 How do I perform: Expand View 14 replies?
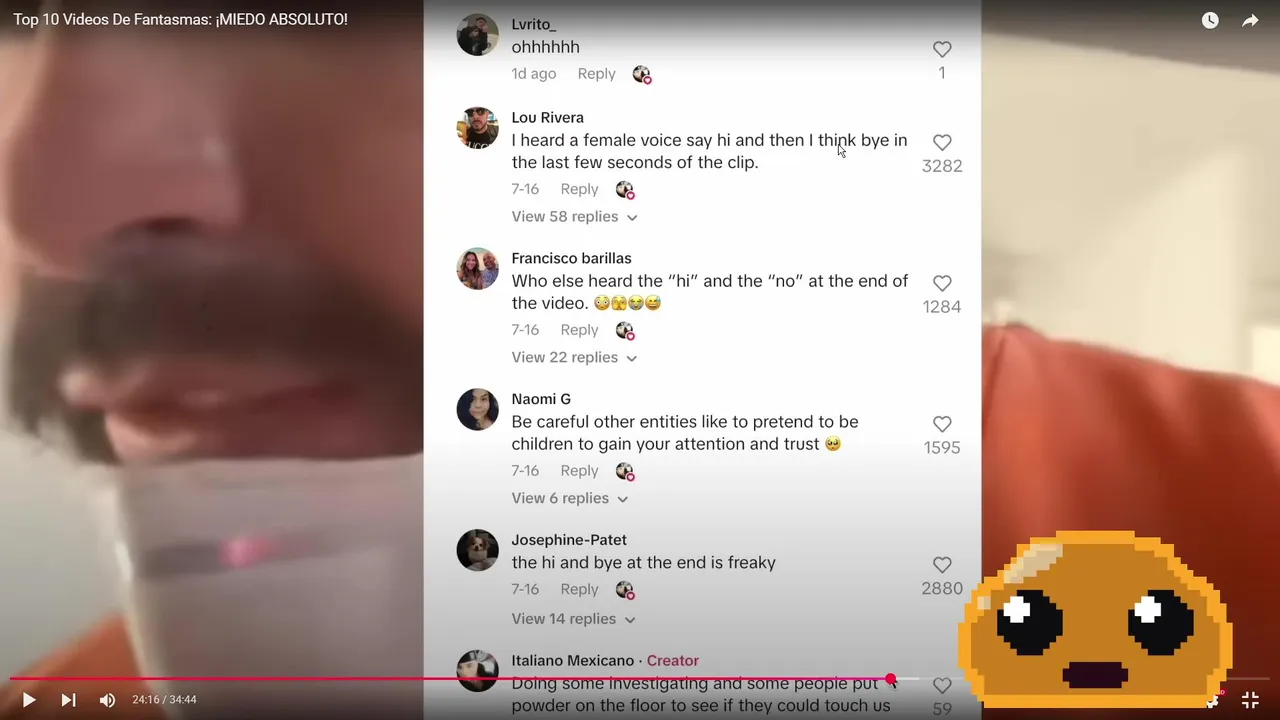(x=573, y=619)
